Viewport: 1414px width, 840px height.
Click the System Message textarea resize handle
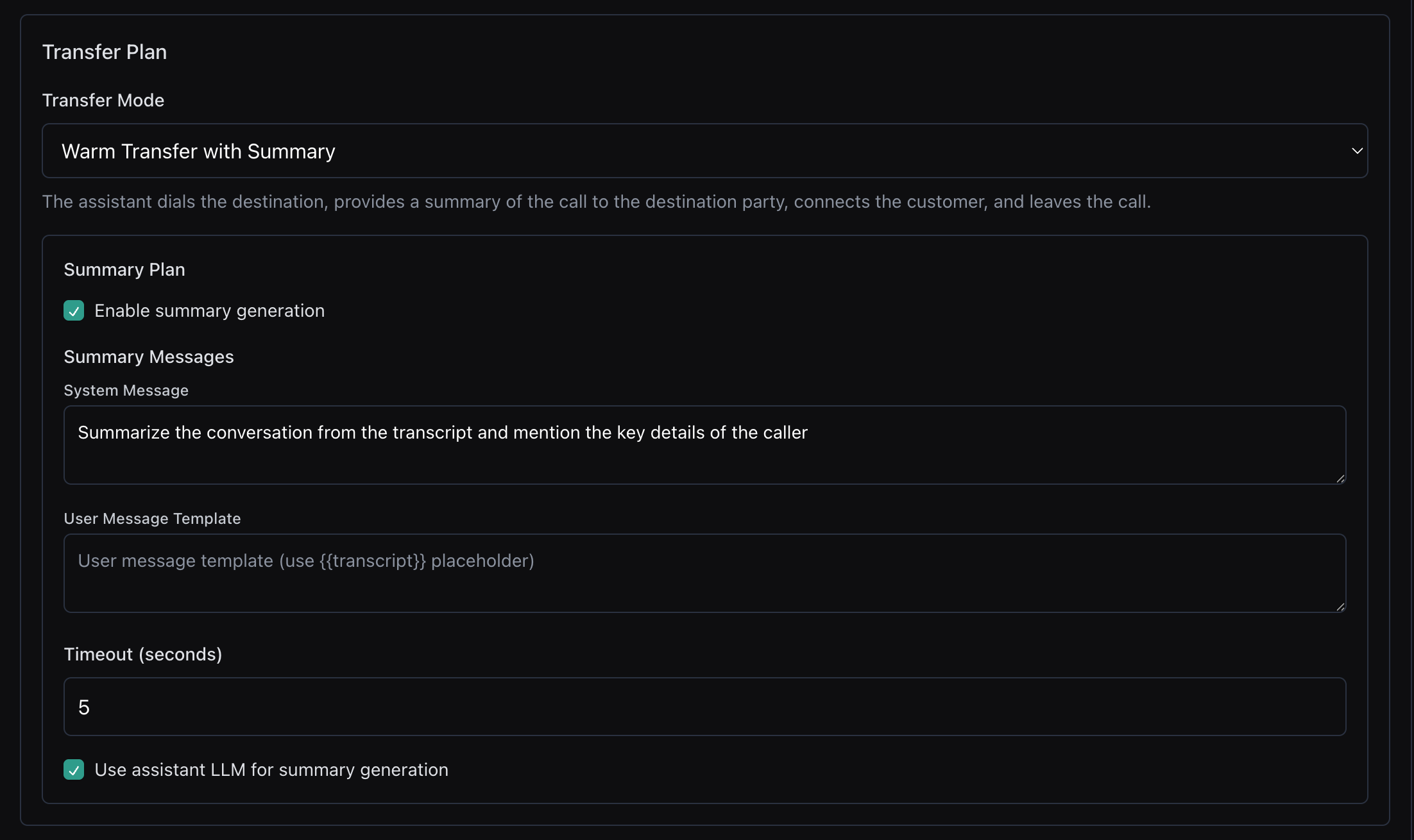coord(1340,478)
